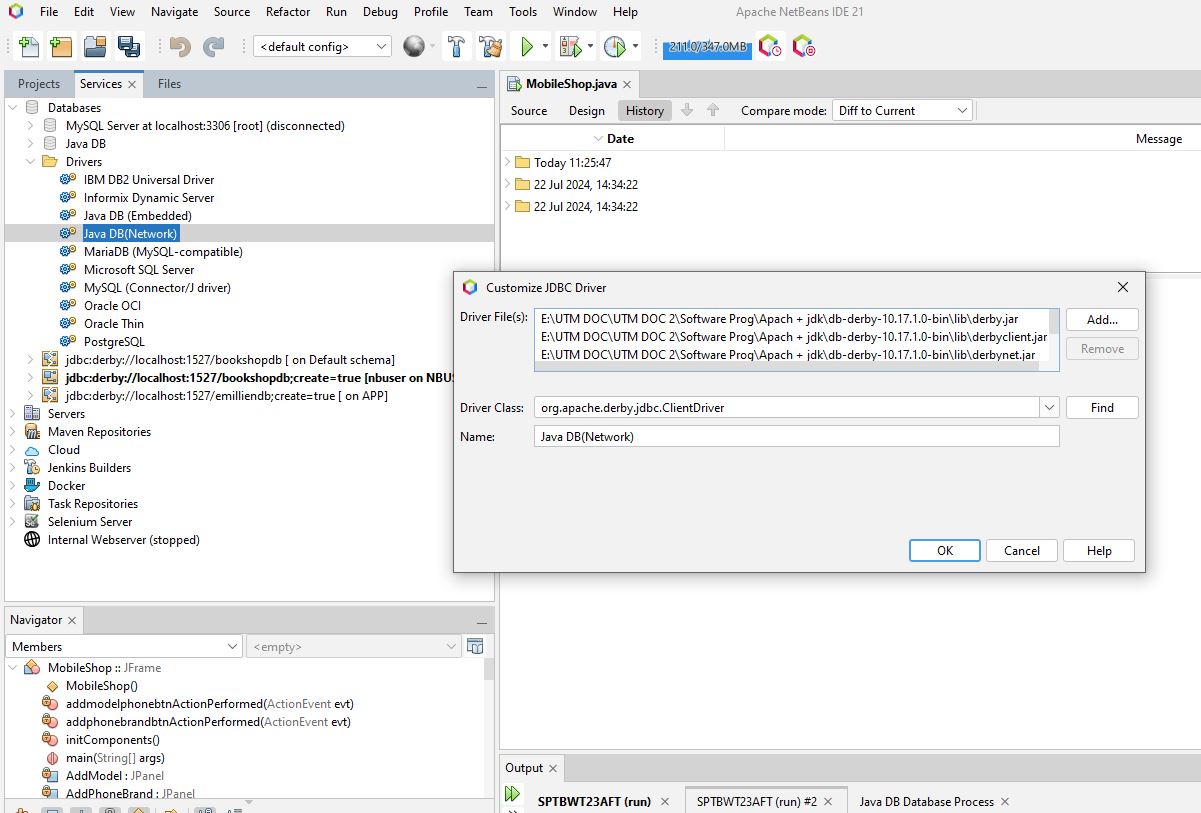The height and width of the screenshot is (813, 1201).
Task: Click the New Project toolbar icon
Action: click(x=61, y=46)
